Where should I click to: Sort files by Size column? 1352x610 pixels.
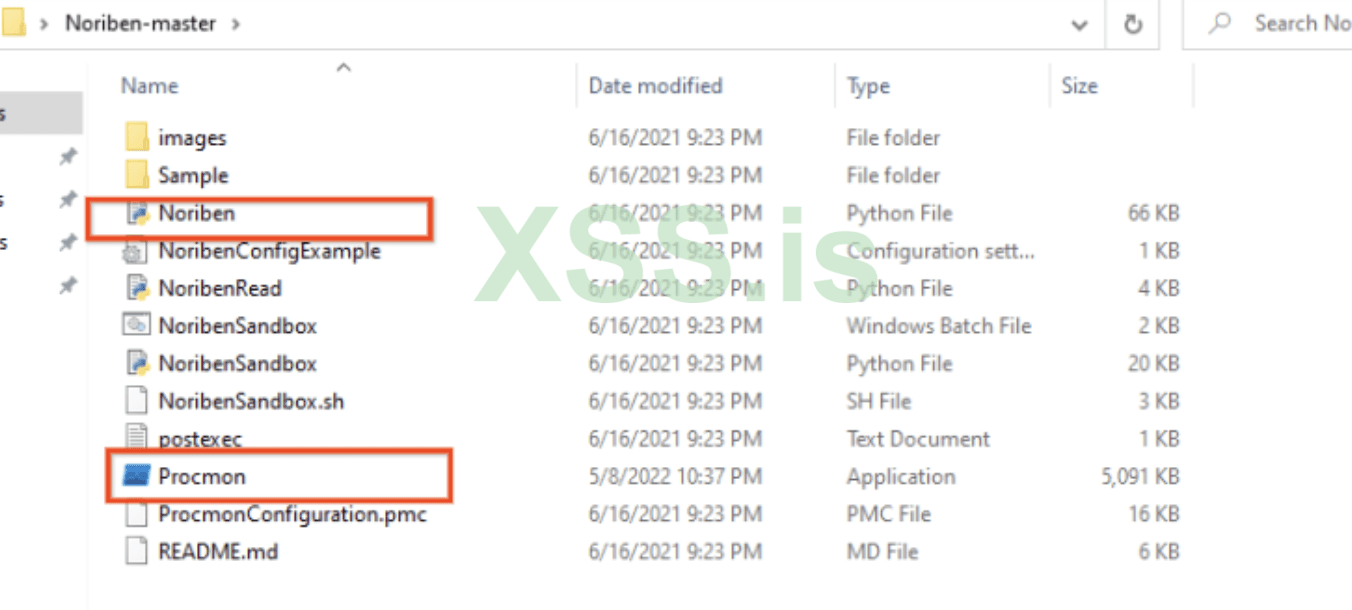pos(1079,86)
